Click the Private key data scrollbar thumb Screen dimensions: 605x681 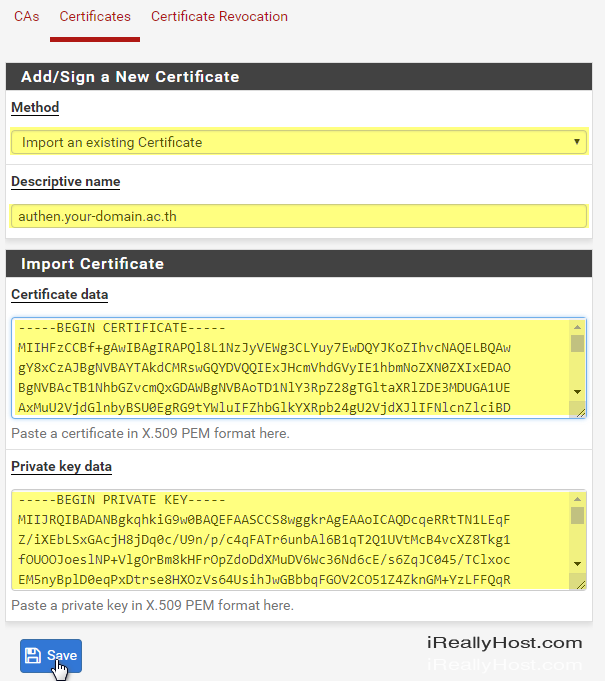pos(577,516)
